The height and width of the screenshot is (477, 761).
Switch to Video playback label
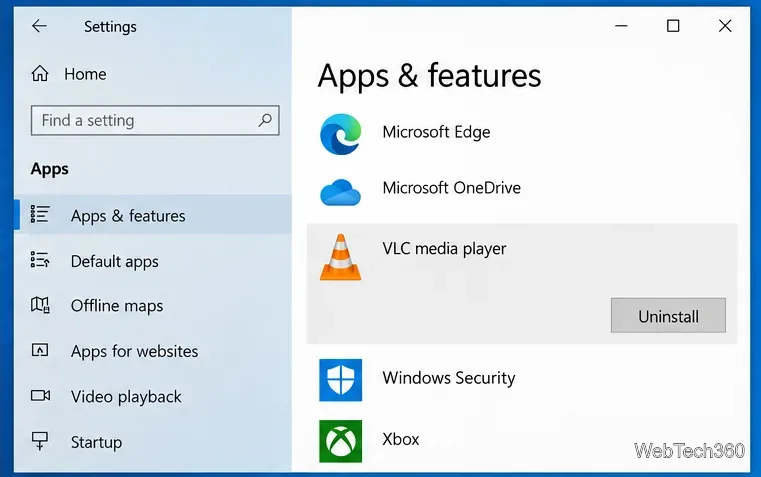[126, 397]
